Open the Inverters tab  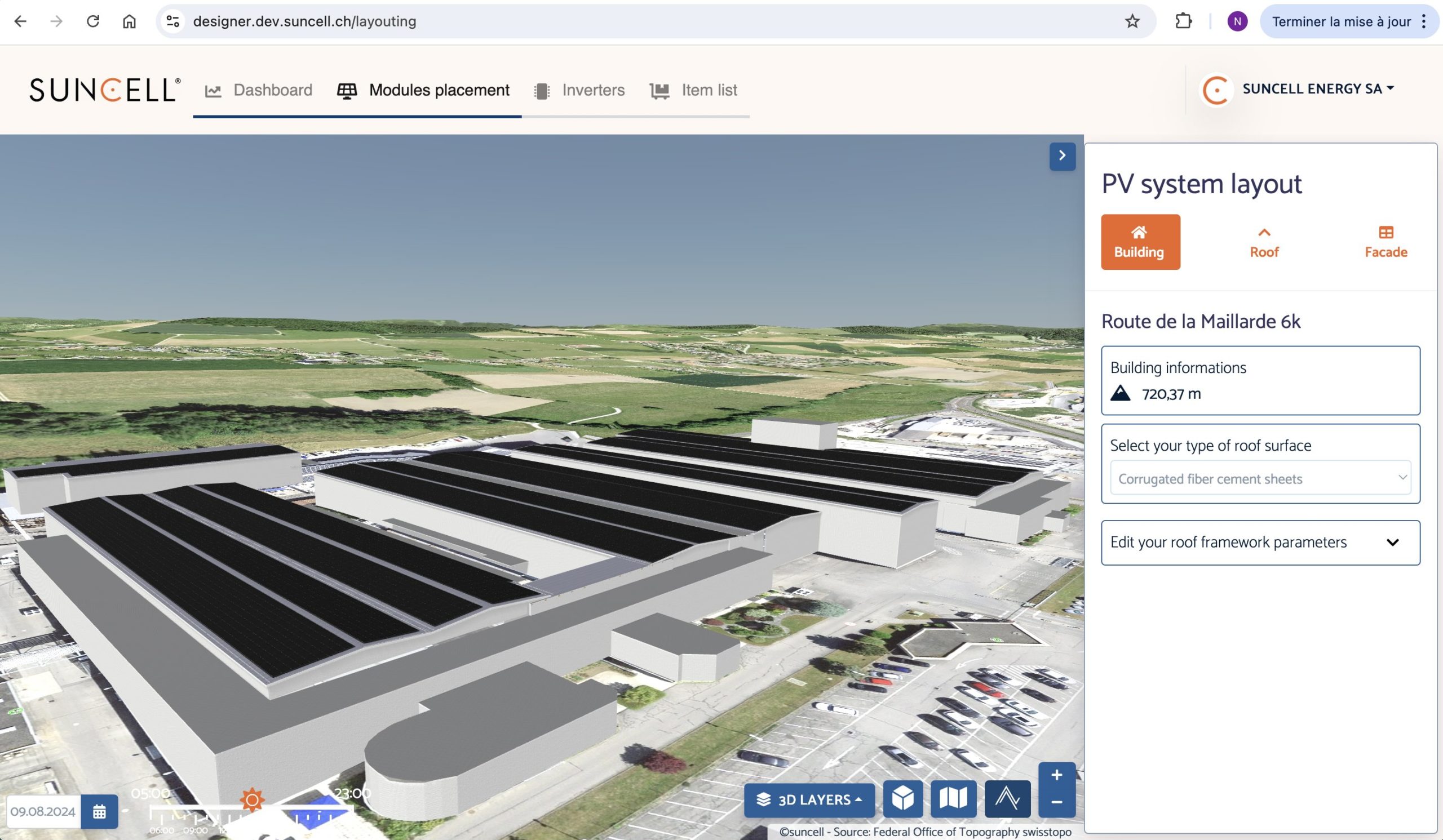tap(579, 90)
